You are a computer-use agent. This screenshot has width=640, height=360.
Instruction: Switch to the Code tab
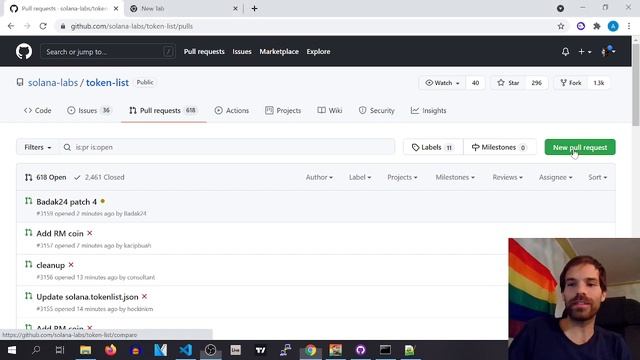[38, 111]
